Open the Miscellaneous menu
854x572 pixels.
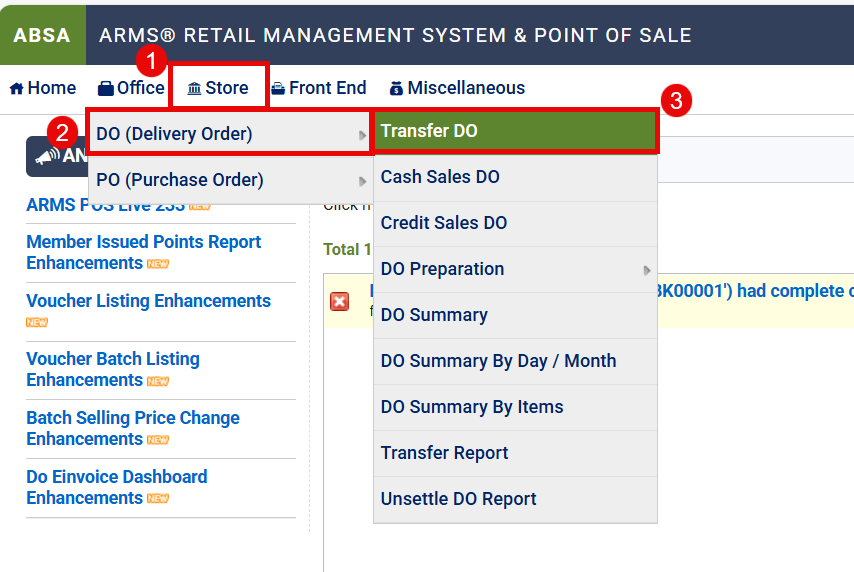pyautogui.click(x=457, y=88)
